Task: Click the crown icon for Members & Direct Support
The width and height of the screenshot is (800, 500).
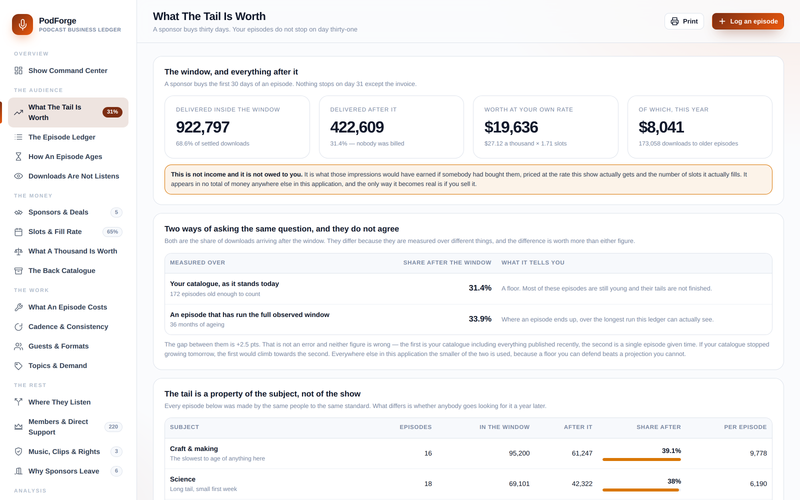Action: [x=18, y=427]
